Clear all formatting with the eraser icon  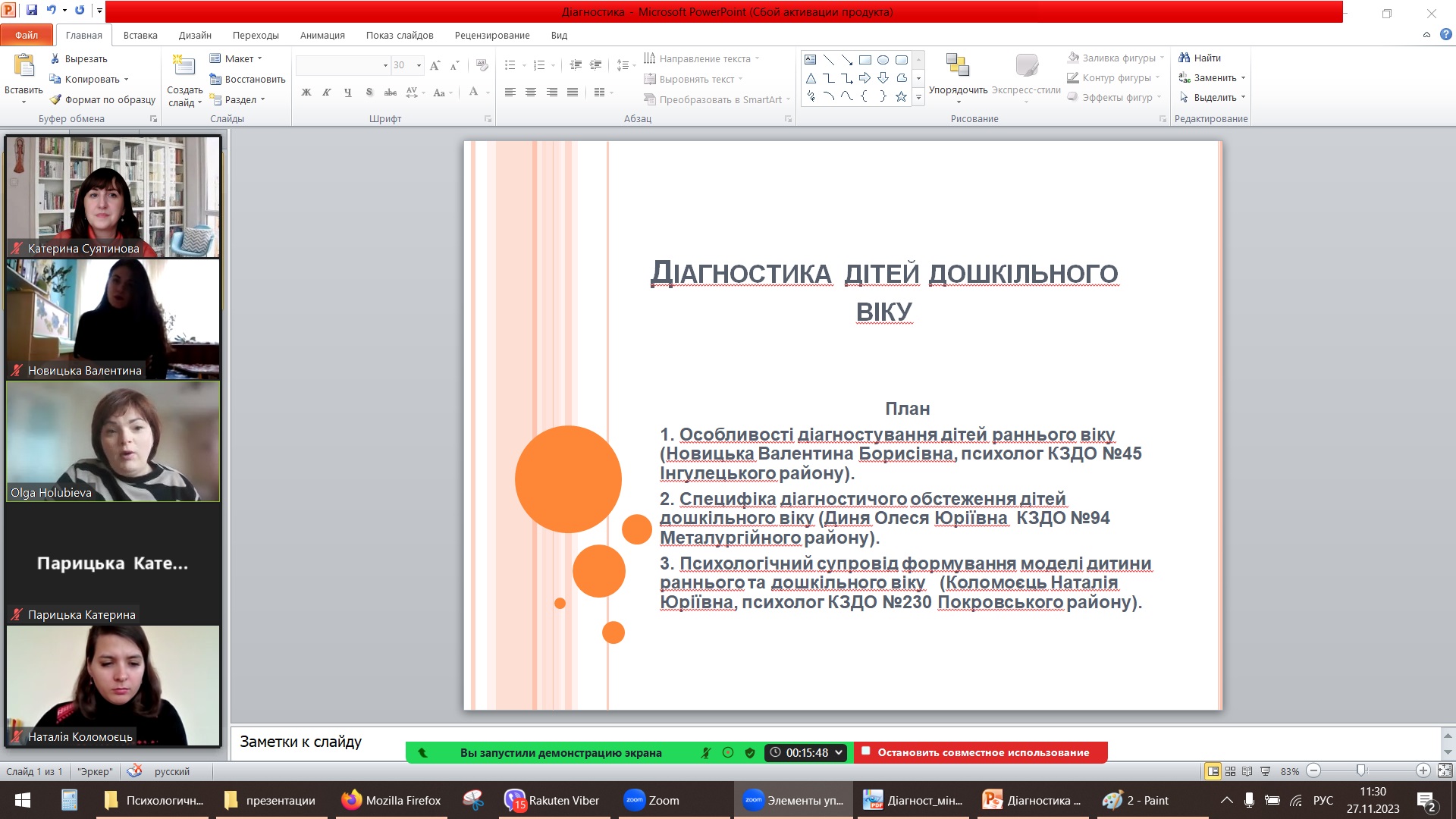pos(482,65)
